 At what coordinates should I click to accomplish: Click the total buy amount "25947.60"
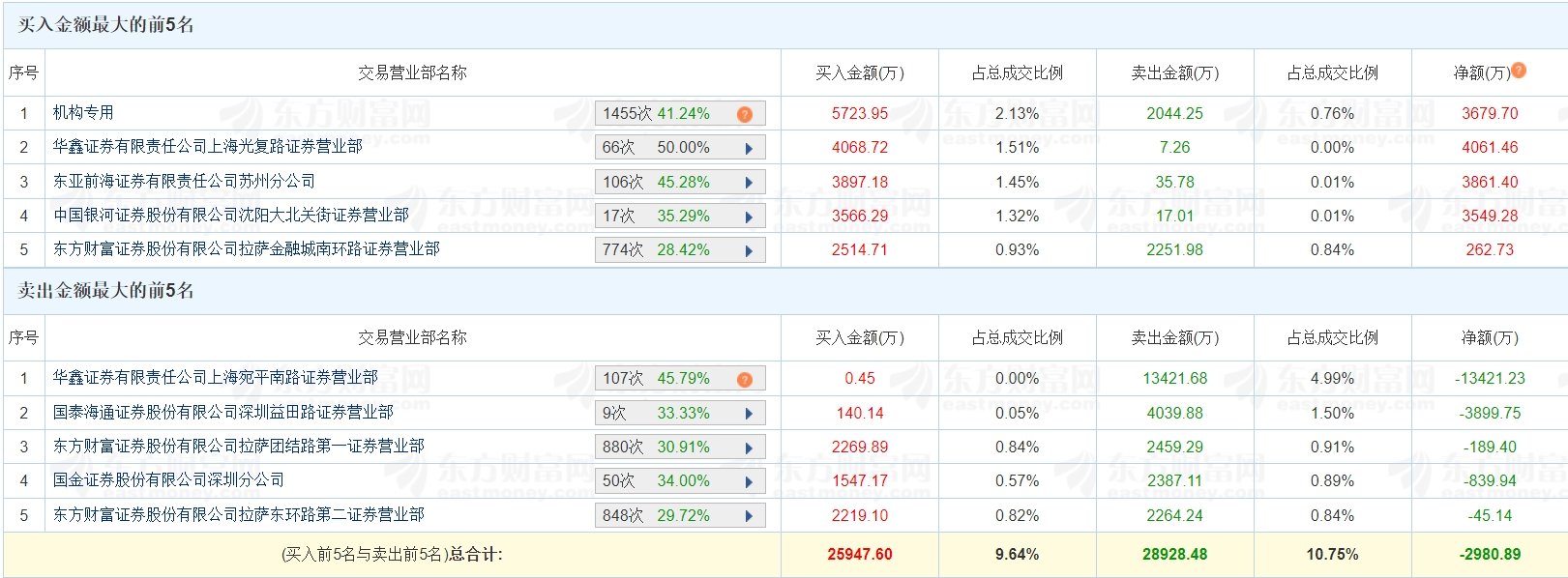tap(860, 555)
